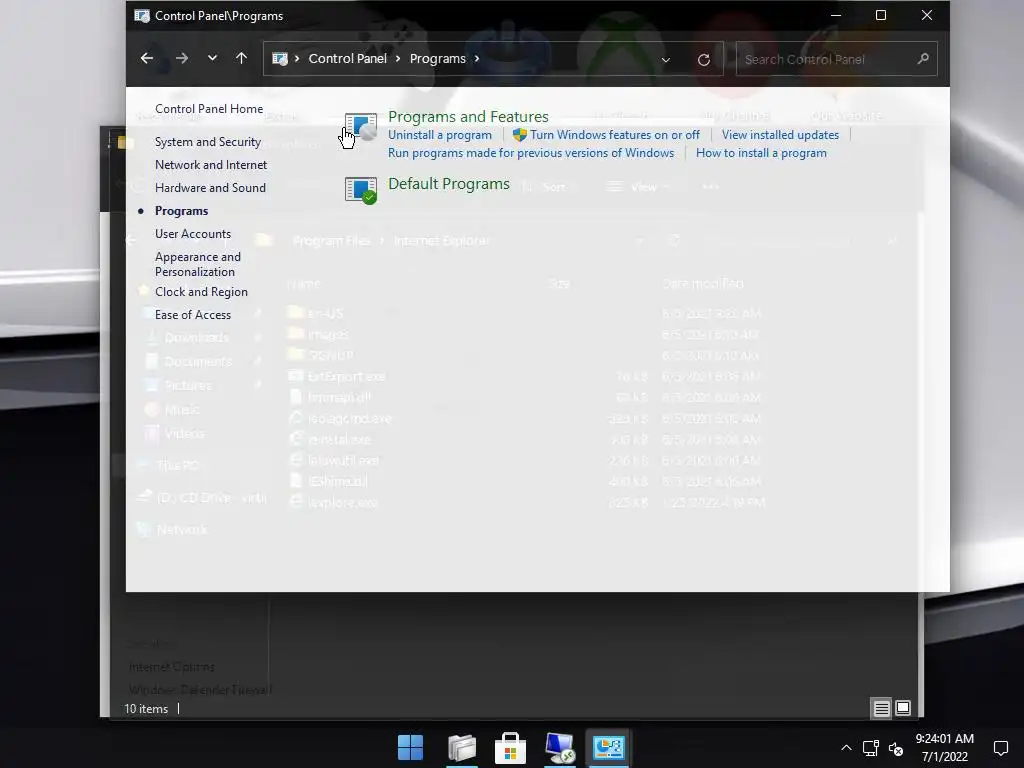
Task: Open Default Programs heading
Action: pyautogui.click(x=449, y=184)
